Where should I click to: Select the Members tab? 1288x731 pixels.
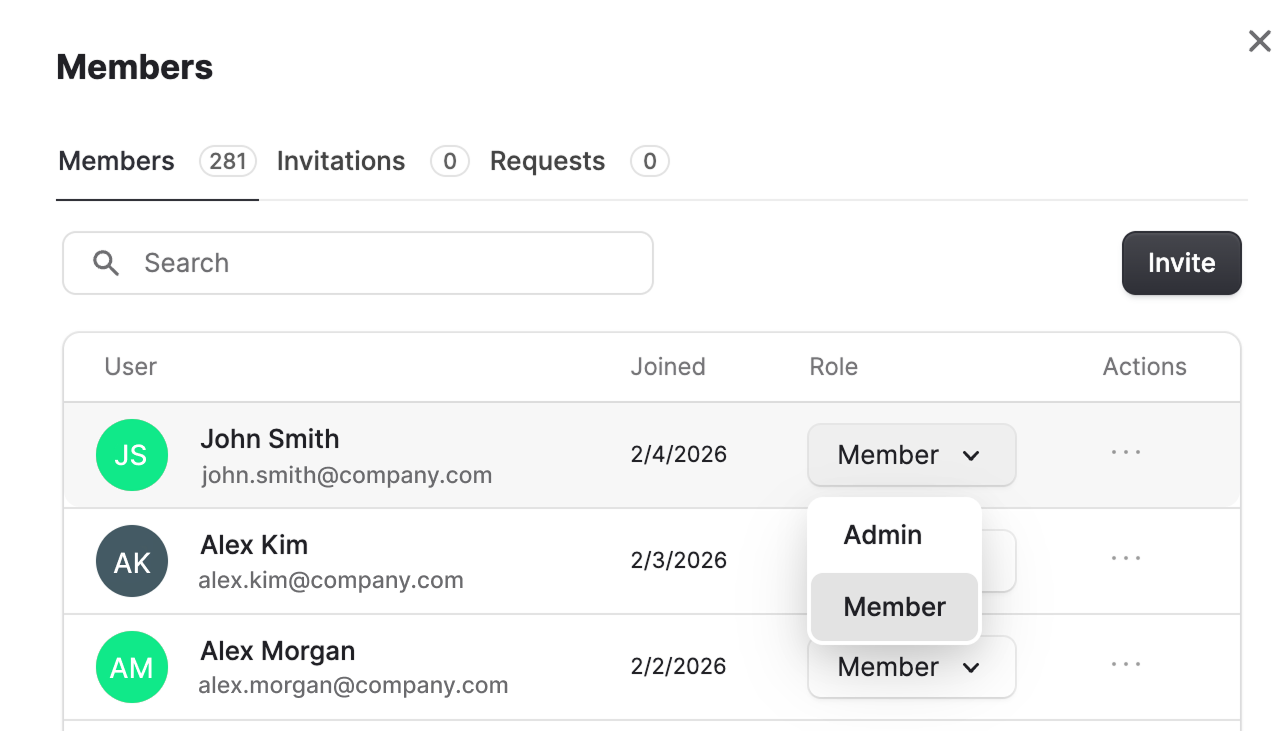(116, 161)
